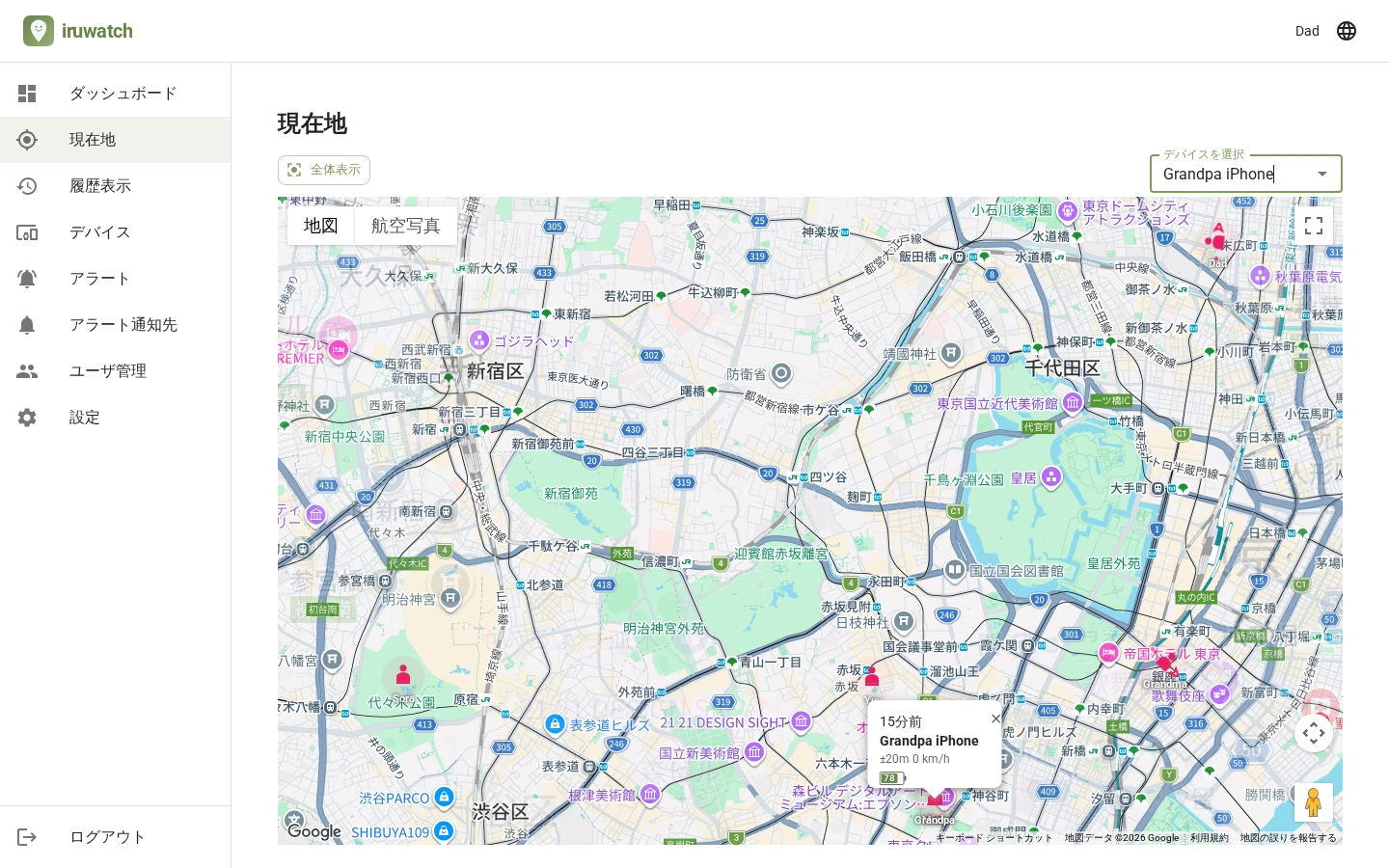Click 日枝神社 shrine marker
The width and height of the screenshot is (1389, 868).
pos(904,621)
